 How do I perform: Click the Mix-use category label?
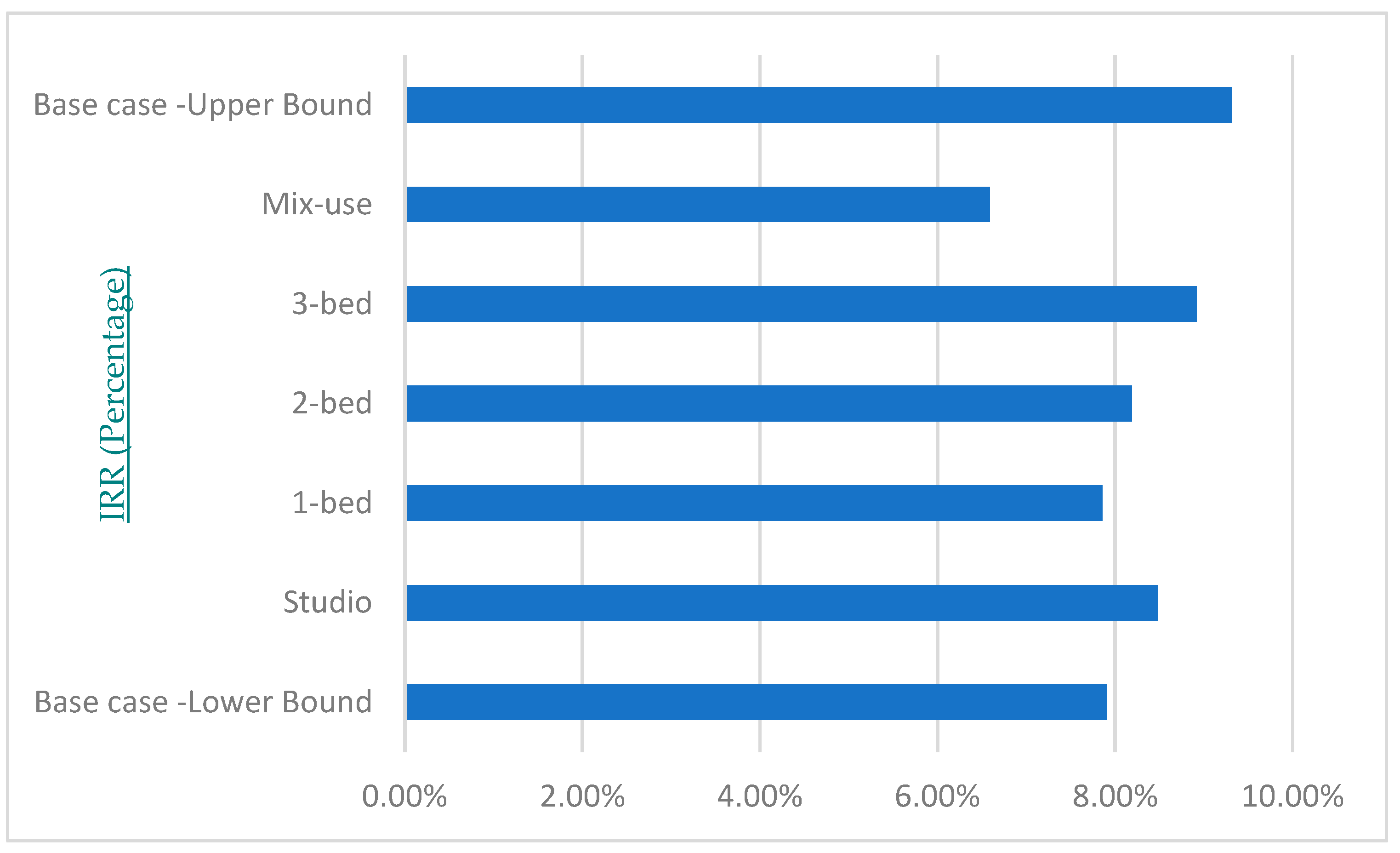(x=317, y=205)
